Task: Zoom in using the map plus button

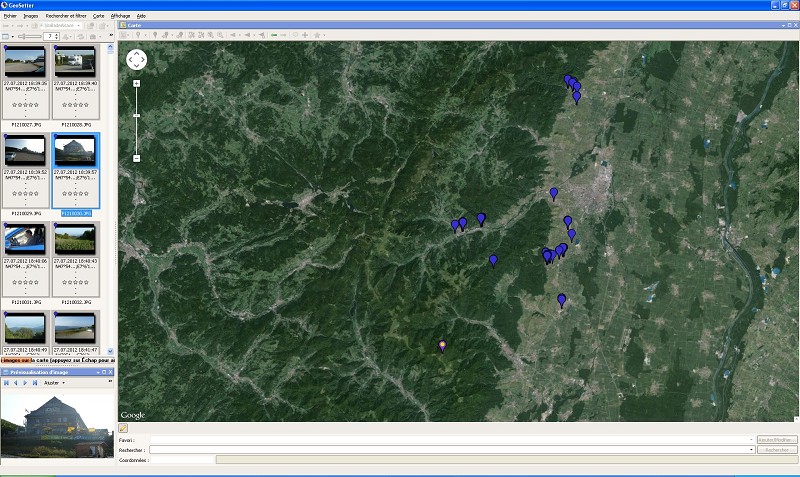Action: click(137, 84)
